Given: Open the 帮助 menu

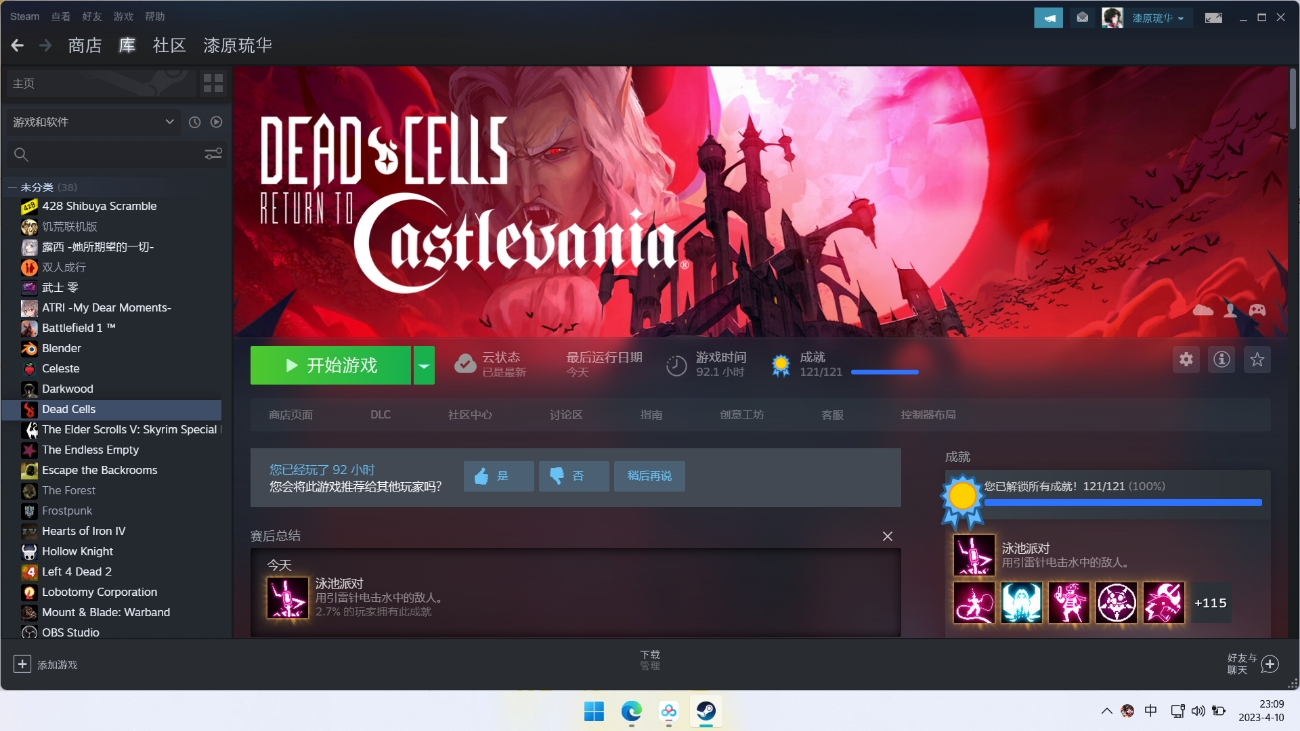Looking at the screenshot, I should click(x=155, y=16).
